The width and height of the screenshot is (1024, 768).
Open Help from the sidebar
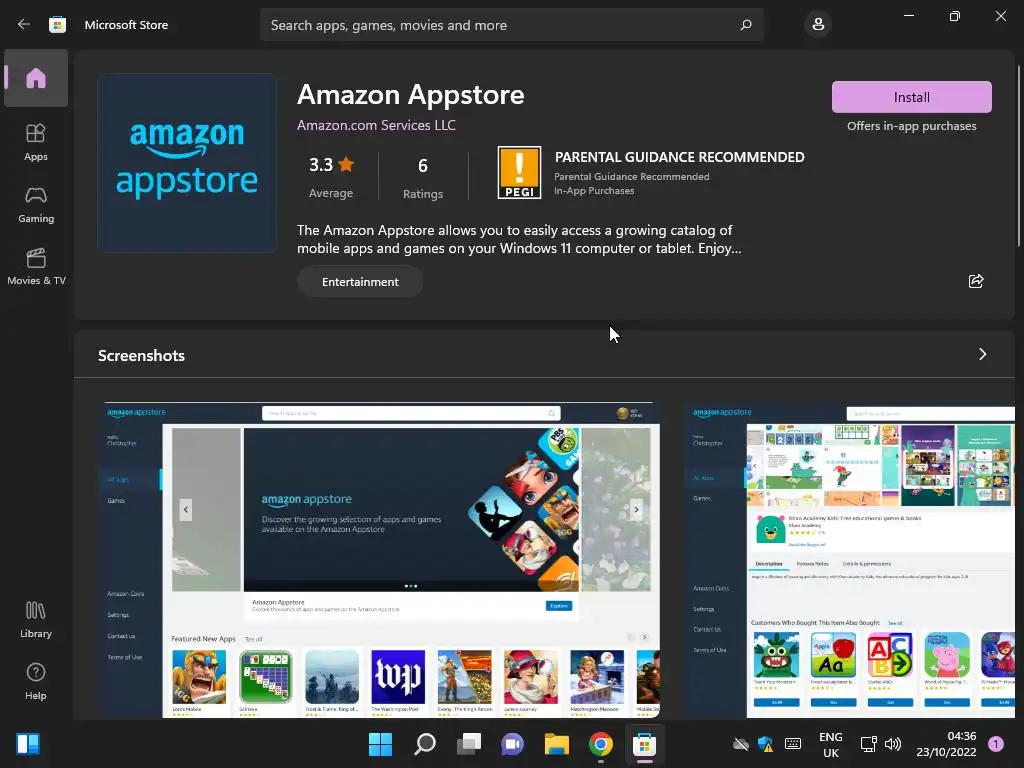pos(36,681)
